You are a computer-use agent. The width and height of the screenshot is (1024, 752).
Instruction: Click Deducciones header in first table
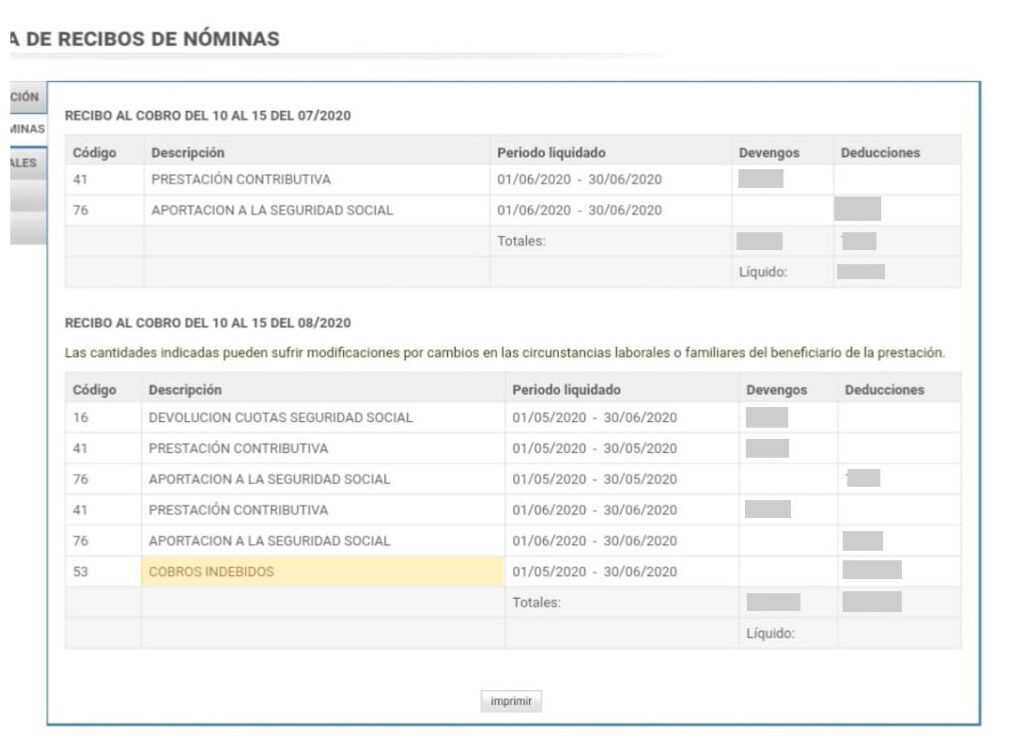(880, 152)
